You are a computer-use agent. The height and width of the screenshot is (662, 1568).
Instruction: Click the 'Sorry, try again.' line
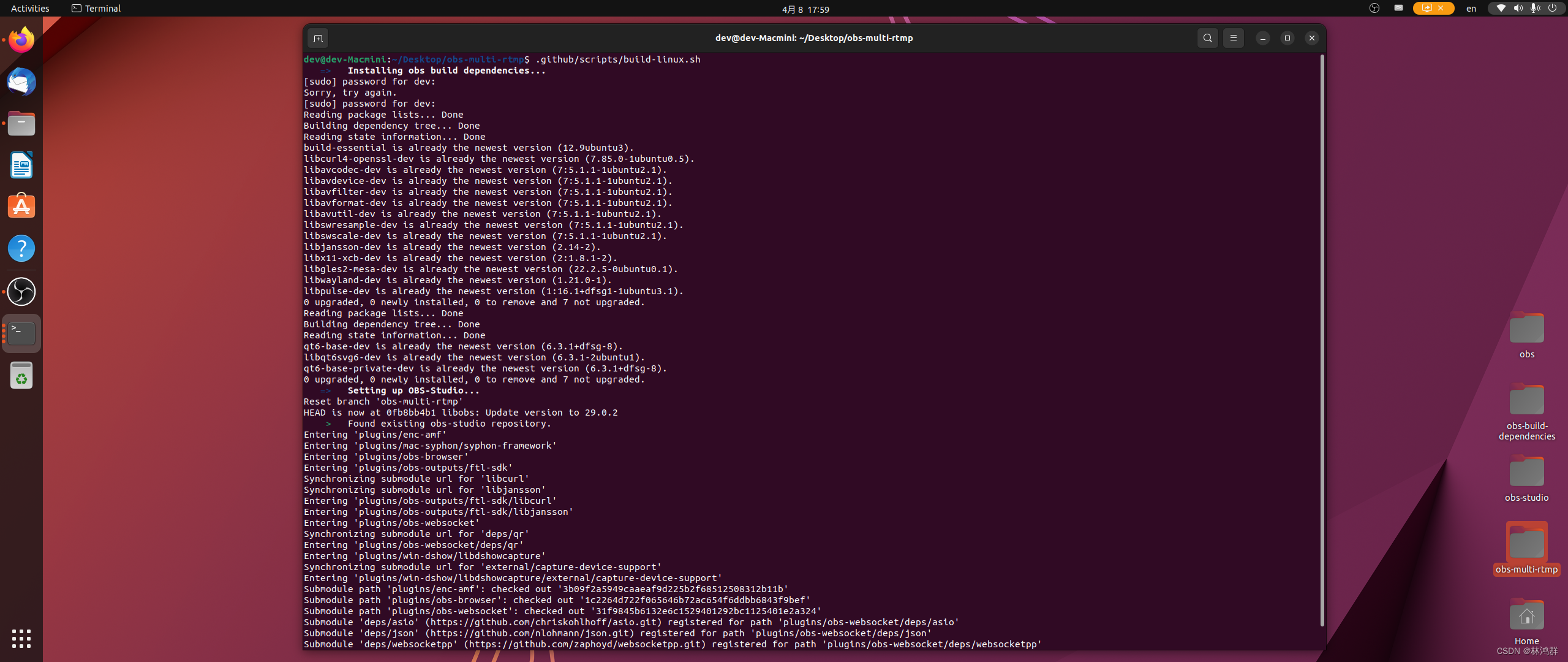click(x=350, y=93)
